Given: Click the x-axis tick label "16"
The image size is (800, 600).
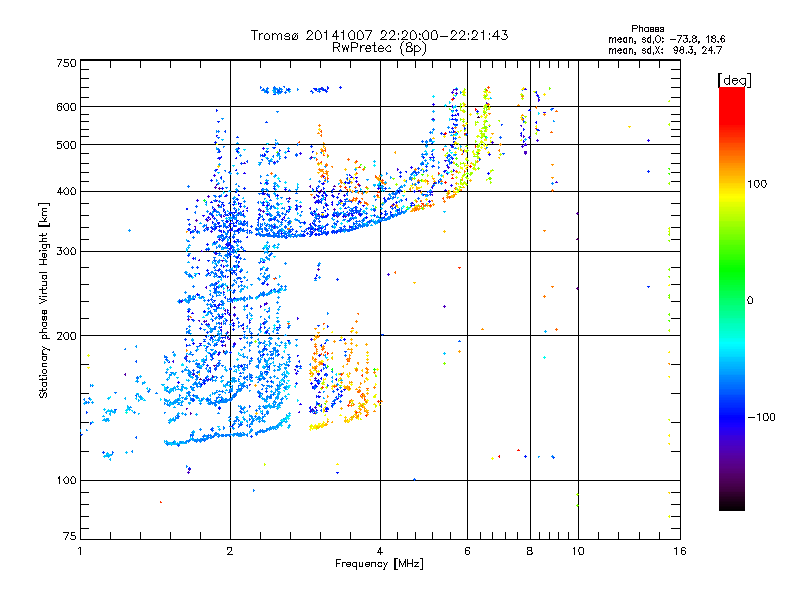Looking at the screenshot, I should pos(680,551).
